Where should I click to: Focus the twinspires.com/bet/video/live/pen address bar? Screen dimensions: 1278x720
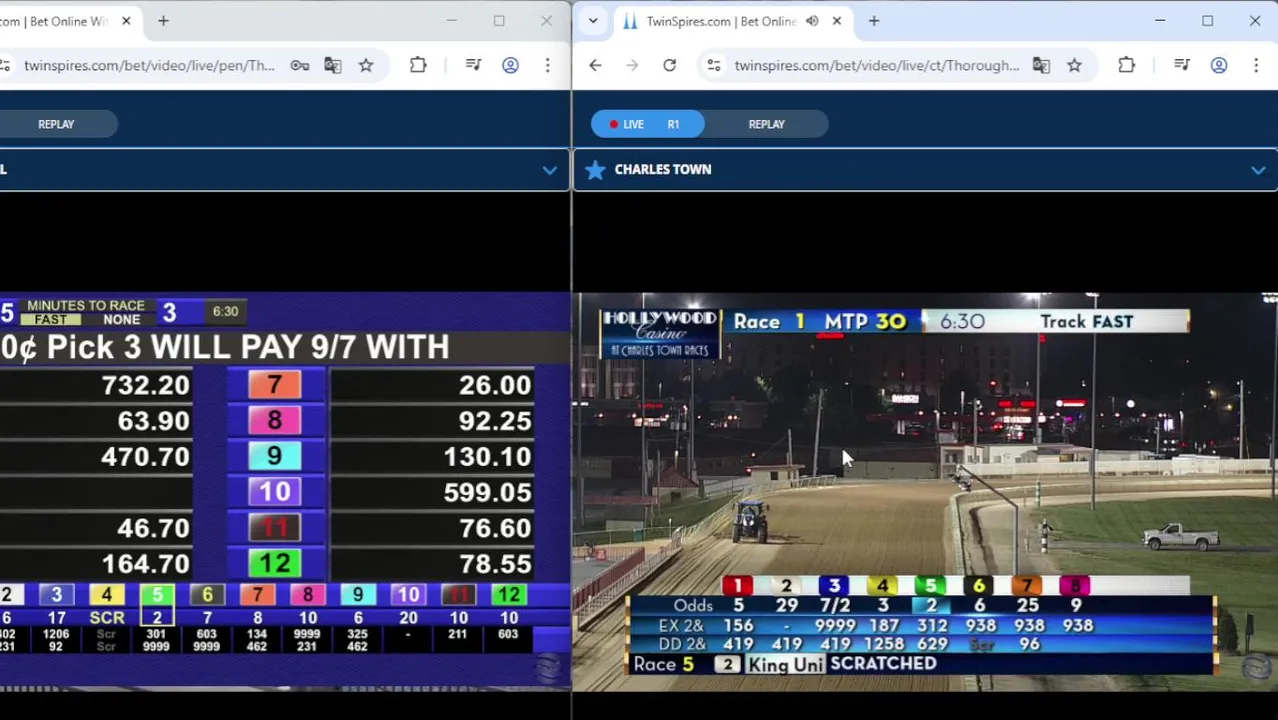[148, 65]
